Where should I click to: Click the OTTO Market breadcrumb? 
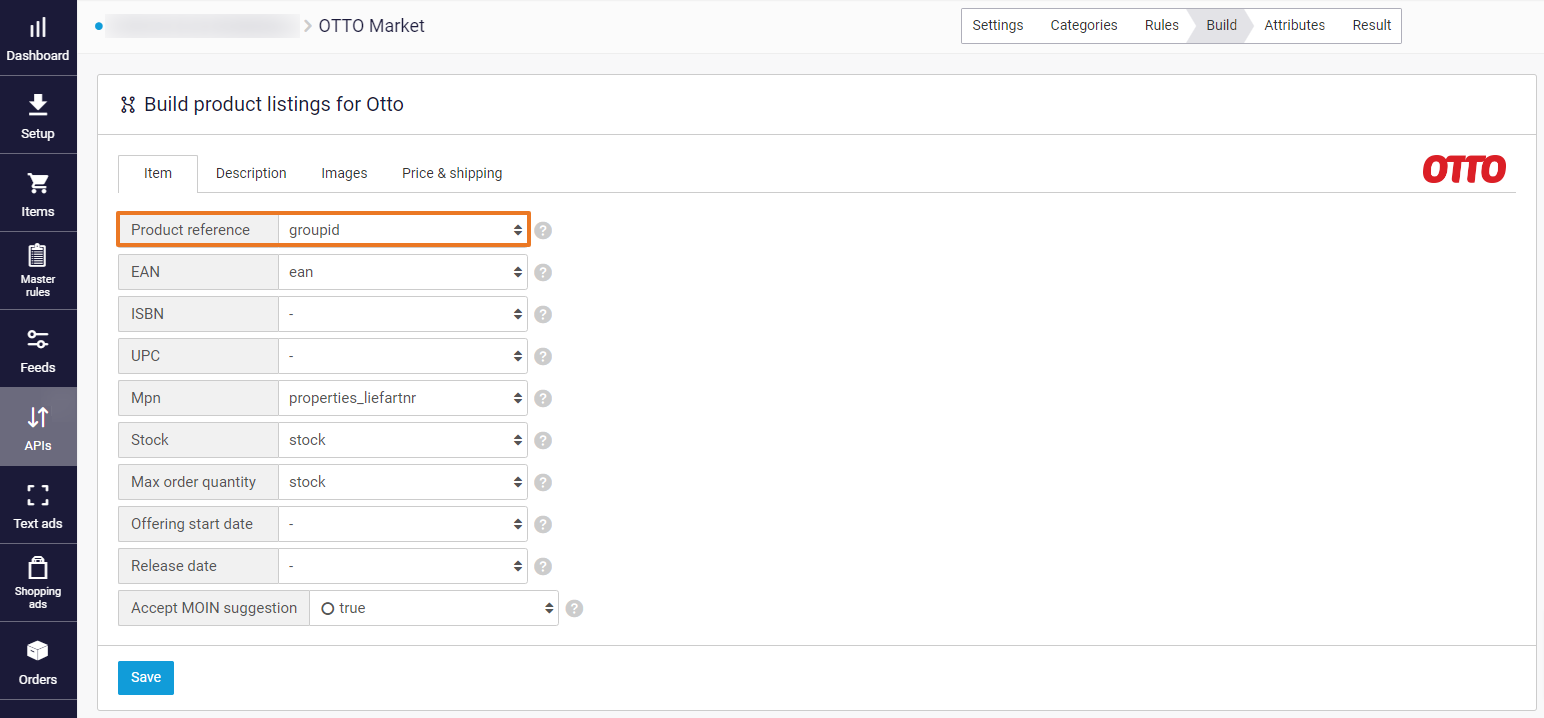pos(372,26)
